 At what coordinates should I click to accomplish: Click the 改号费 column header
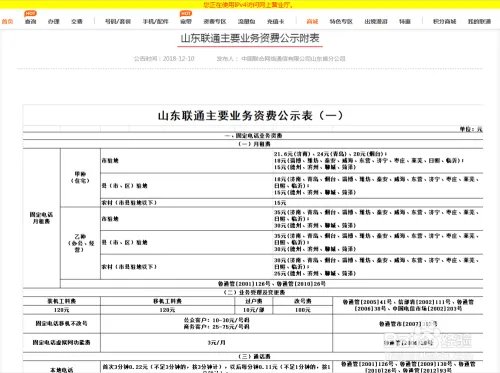303,301
